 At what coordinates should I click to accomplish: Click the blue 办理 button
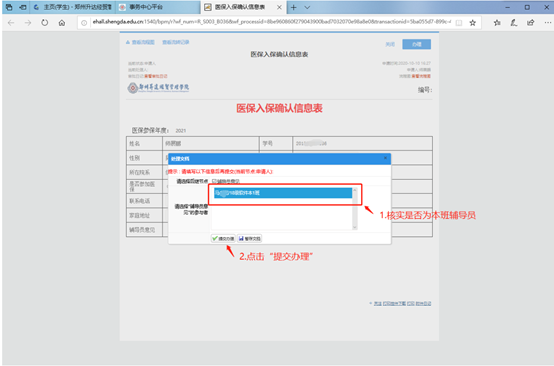[x=416, y=44]
